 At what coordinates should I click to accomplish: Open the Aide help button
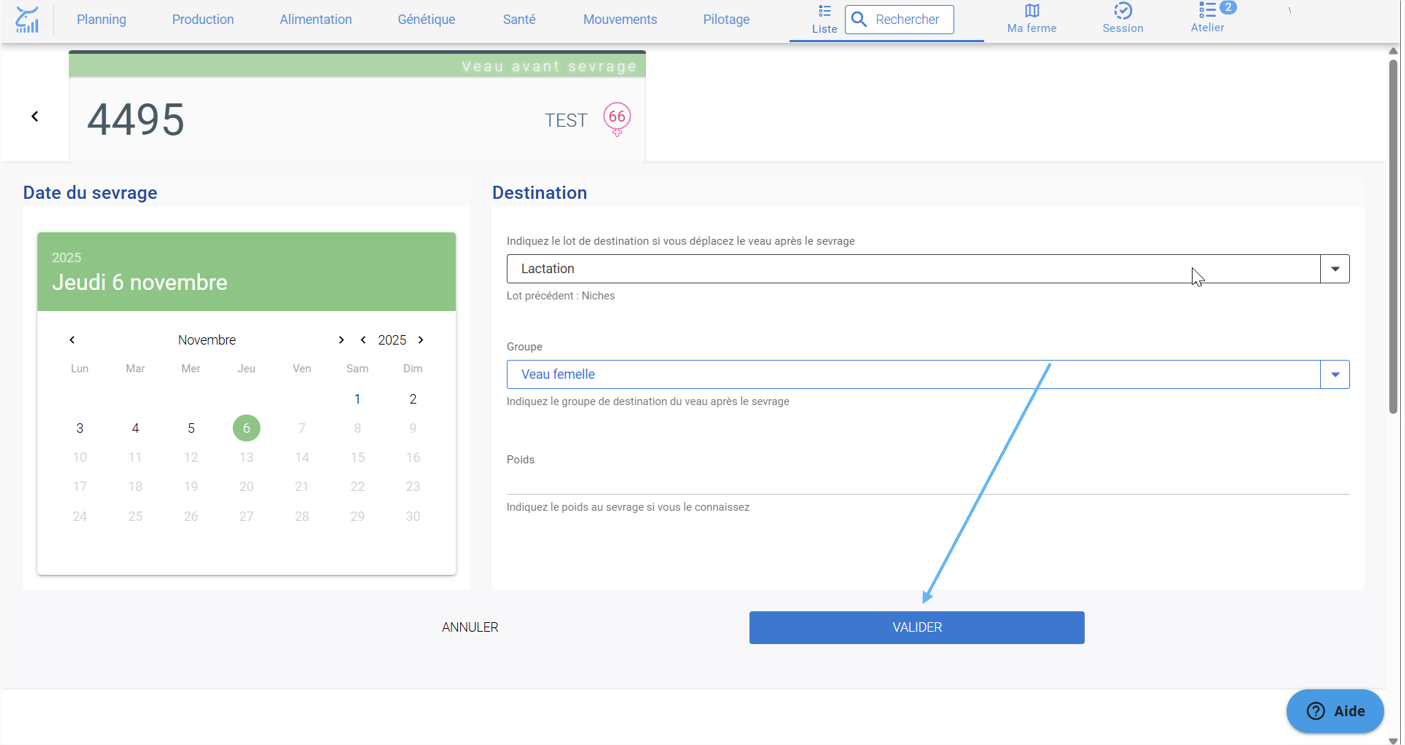tap(1334, 711)
